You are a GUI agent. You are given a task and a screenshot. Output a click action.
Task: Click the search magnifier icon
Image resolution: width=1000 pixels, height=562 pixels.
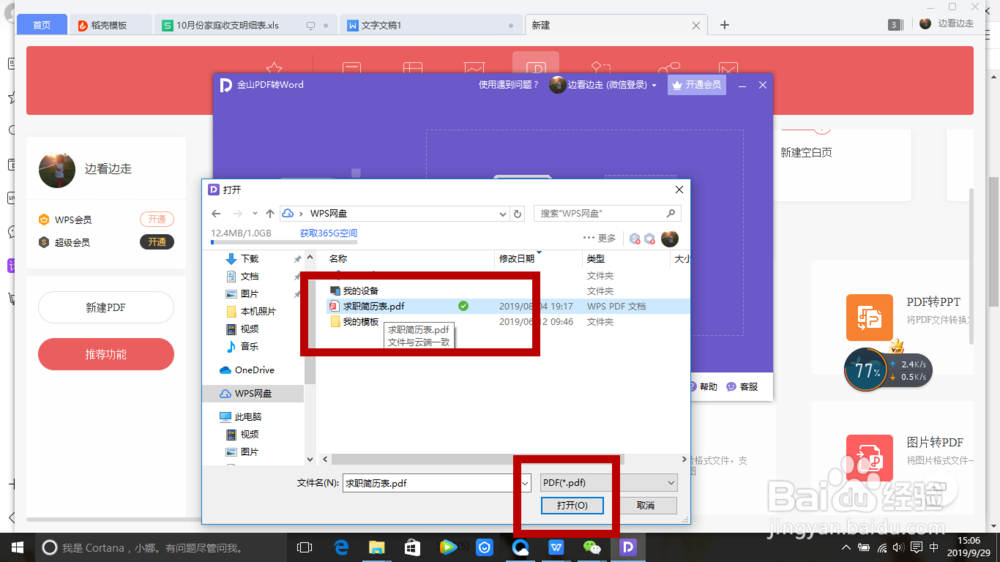[671, 213]
